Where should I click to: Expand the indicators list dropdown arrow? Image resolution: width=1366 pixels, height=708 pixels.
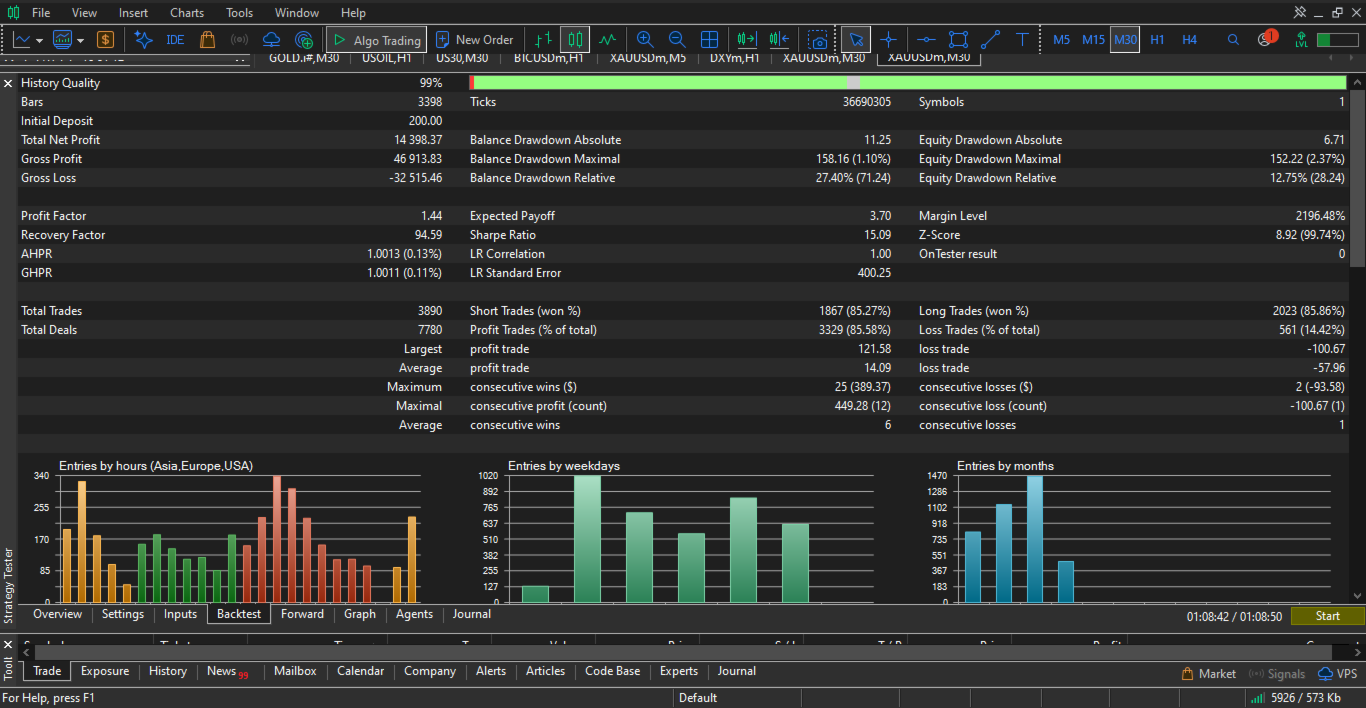click(79, 41)
